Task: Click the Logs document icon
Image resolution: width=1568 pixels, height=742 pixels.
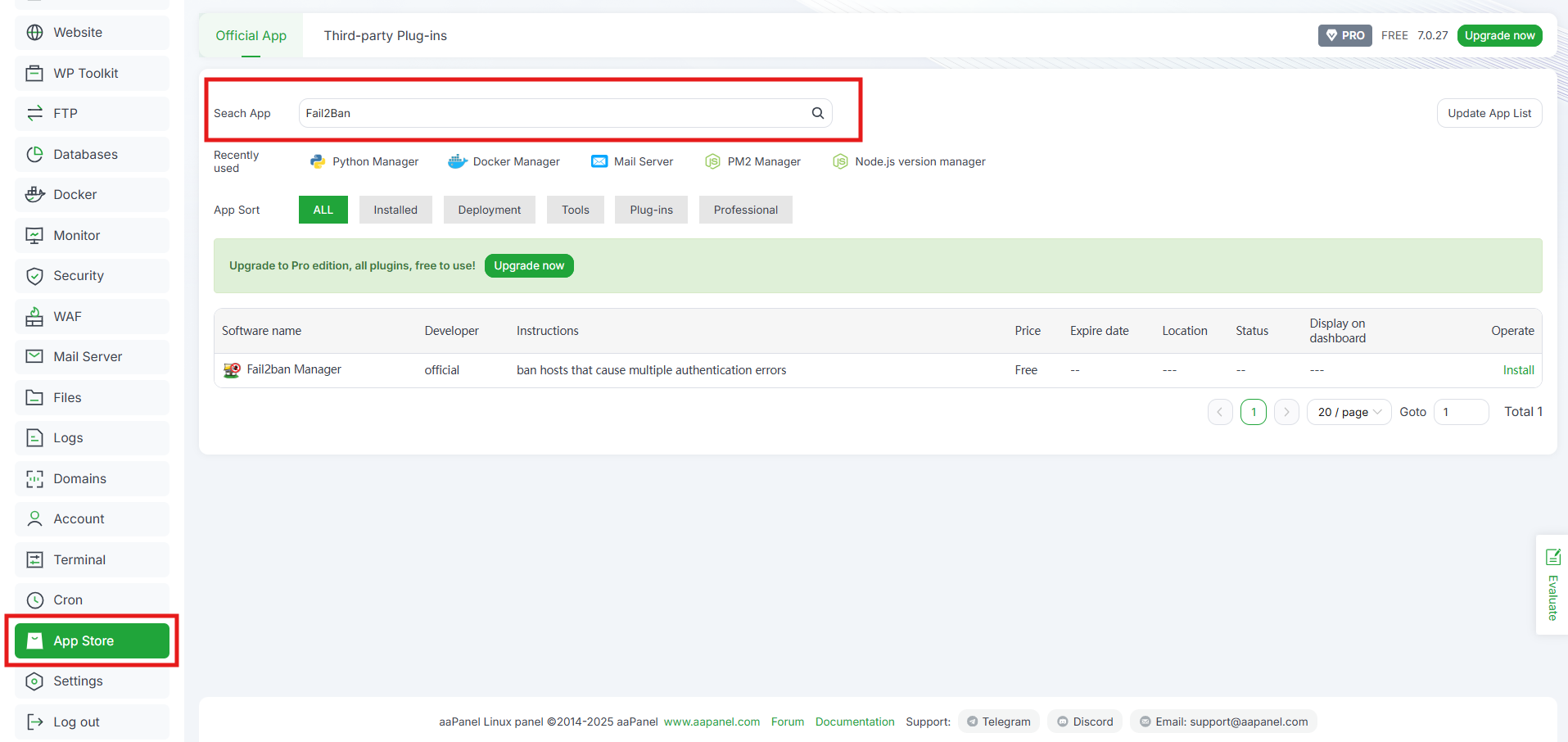Action: click(34, 438)
